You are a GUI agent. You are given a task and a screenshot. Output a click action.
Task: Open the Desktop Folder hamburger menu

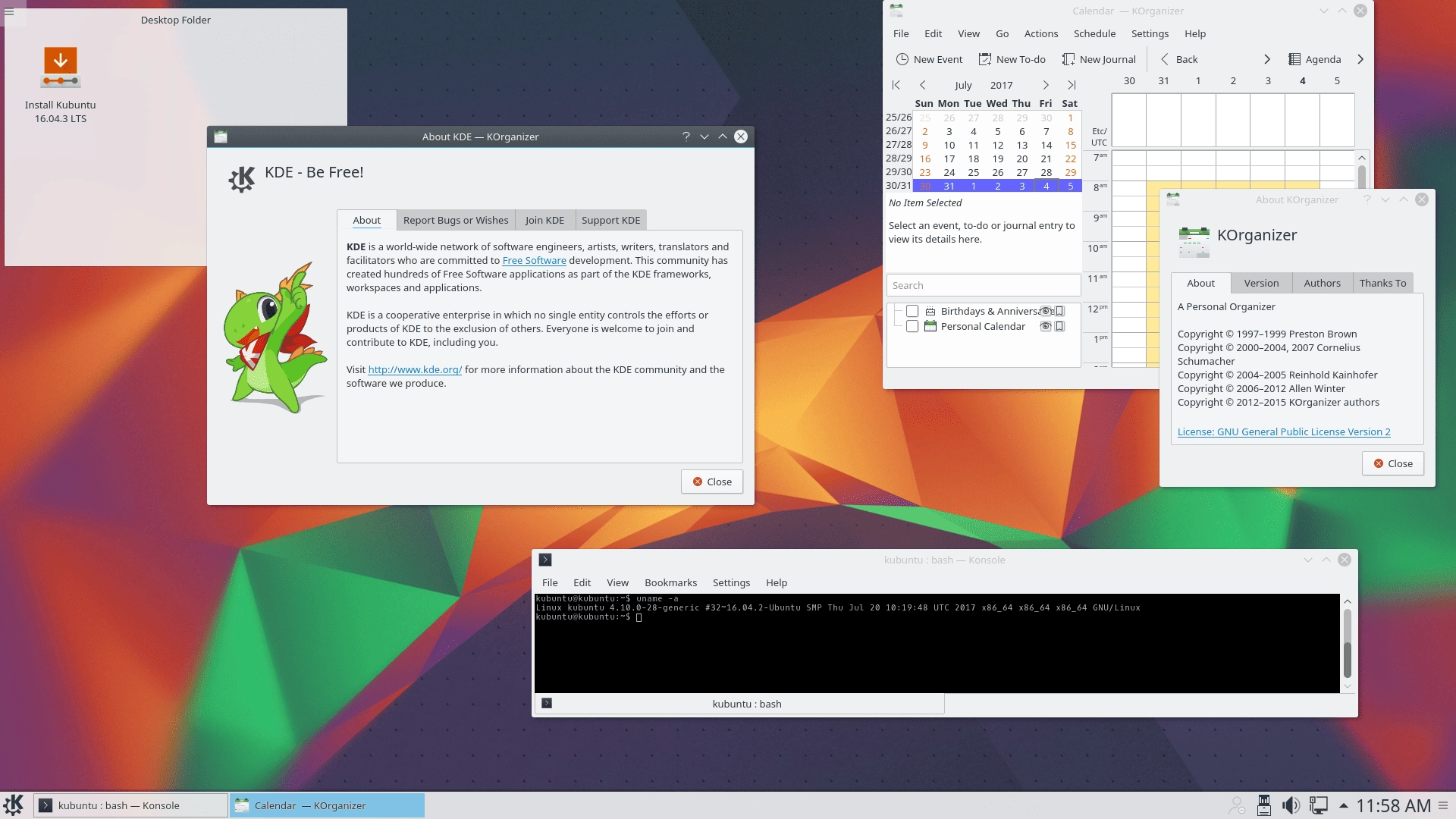[9, 12]
